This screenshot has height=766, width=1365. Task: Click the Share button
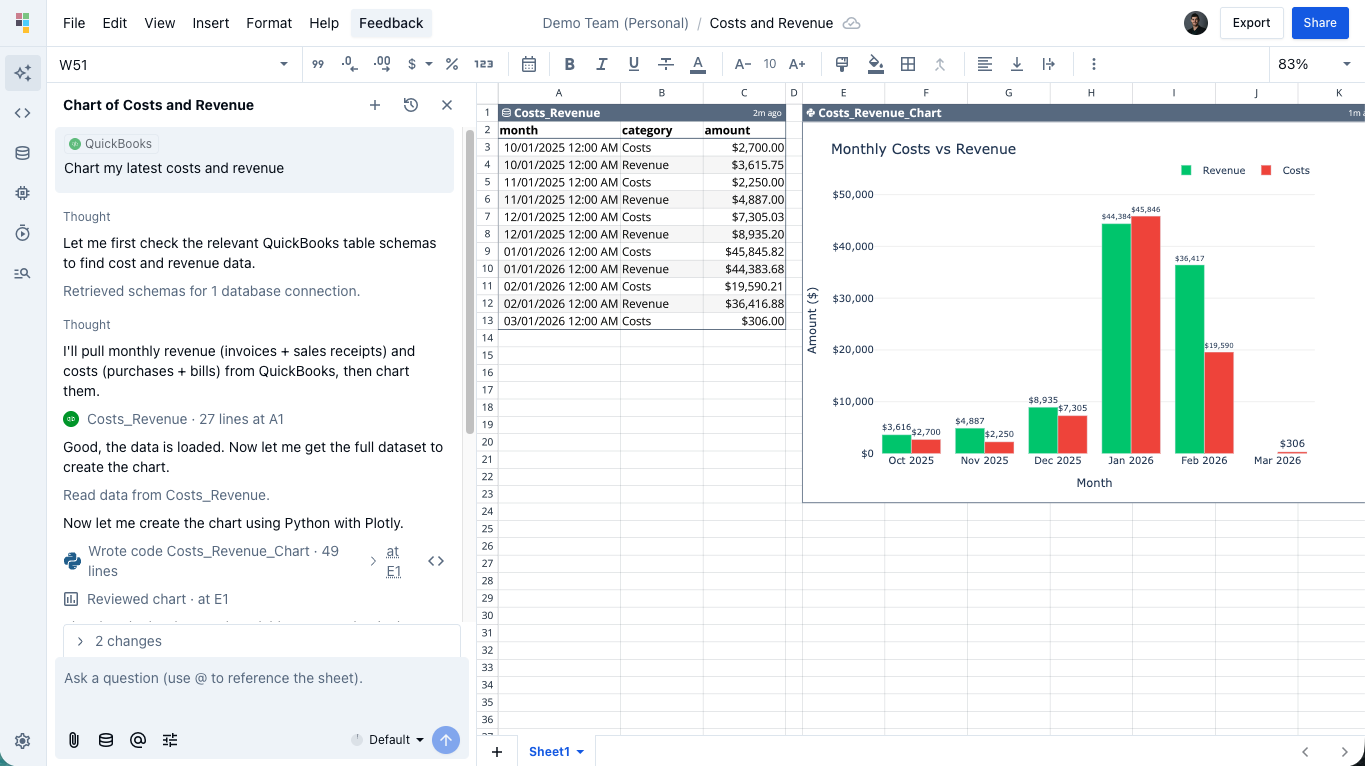pos(1319,22)
